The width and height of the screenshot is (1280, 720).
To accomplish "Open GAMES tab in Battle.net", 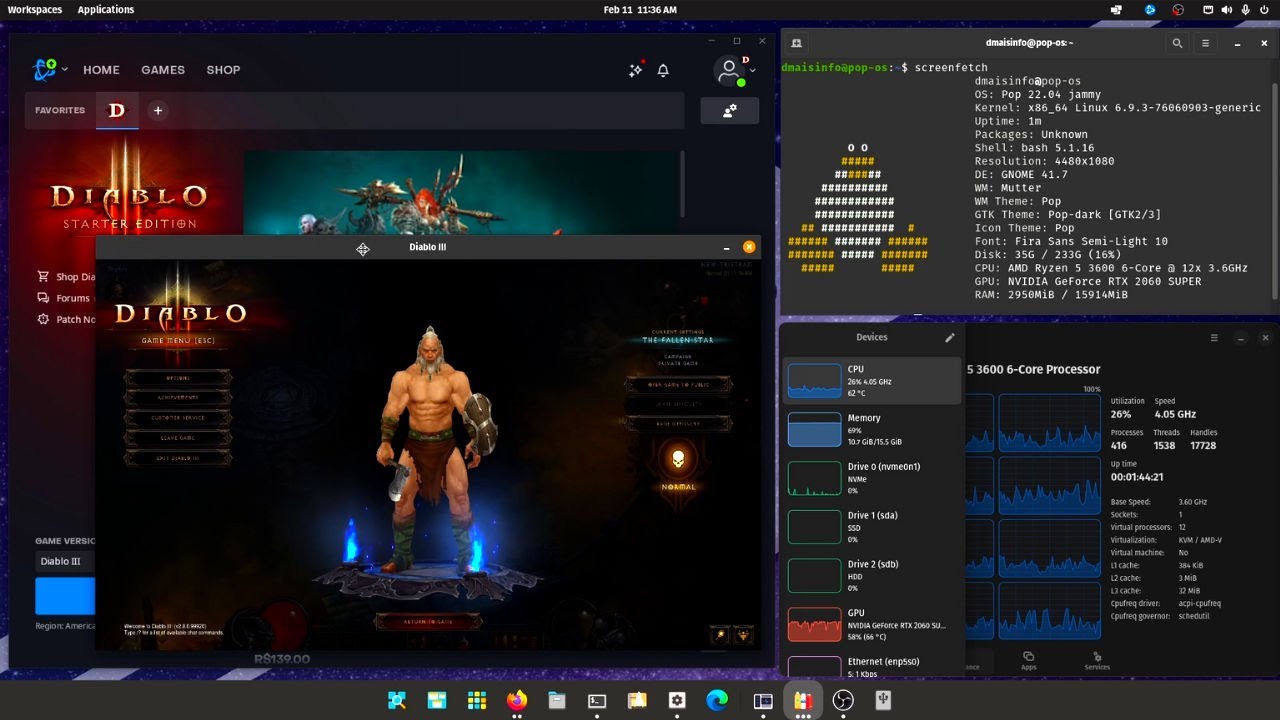I will click(163, 70).
